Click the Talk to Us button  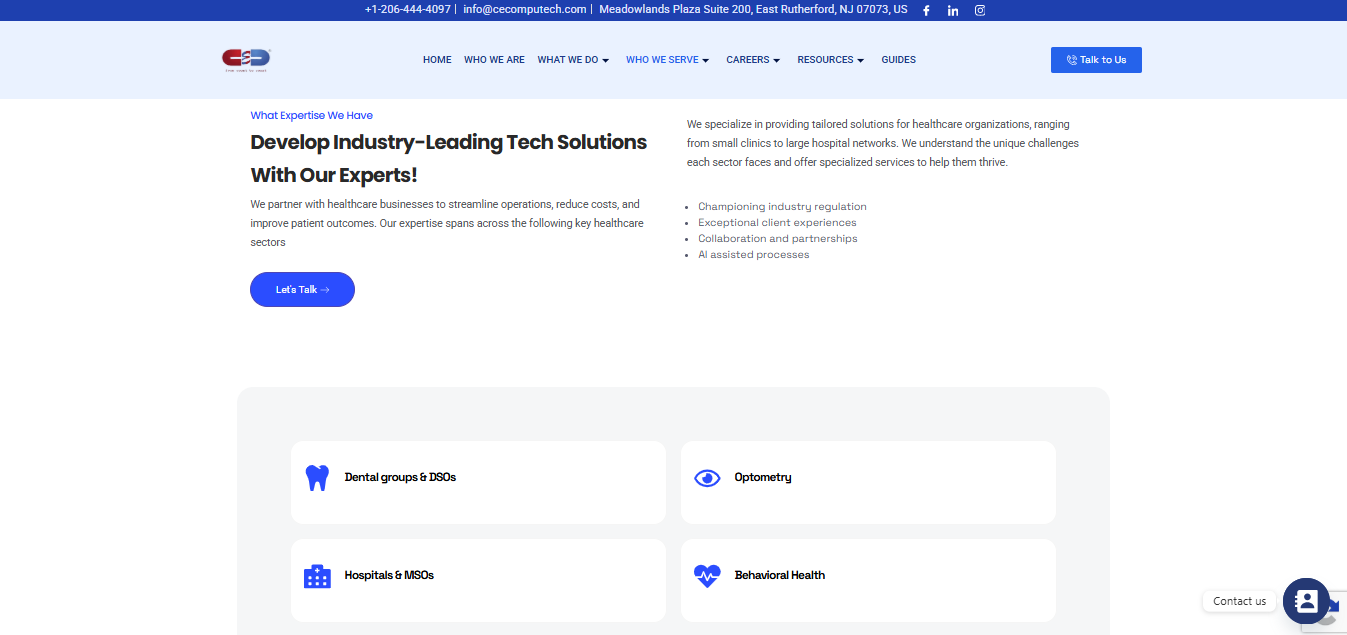click(x=1096, y=60)
